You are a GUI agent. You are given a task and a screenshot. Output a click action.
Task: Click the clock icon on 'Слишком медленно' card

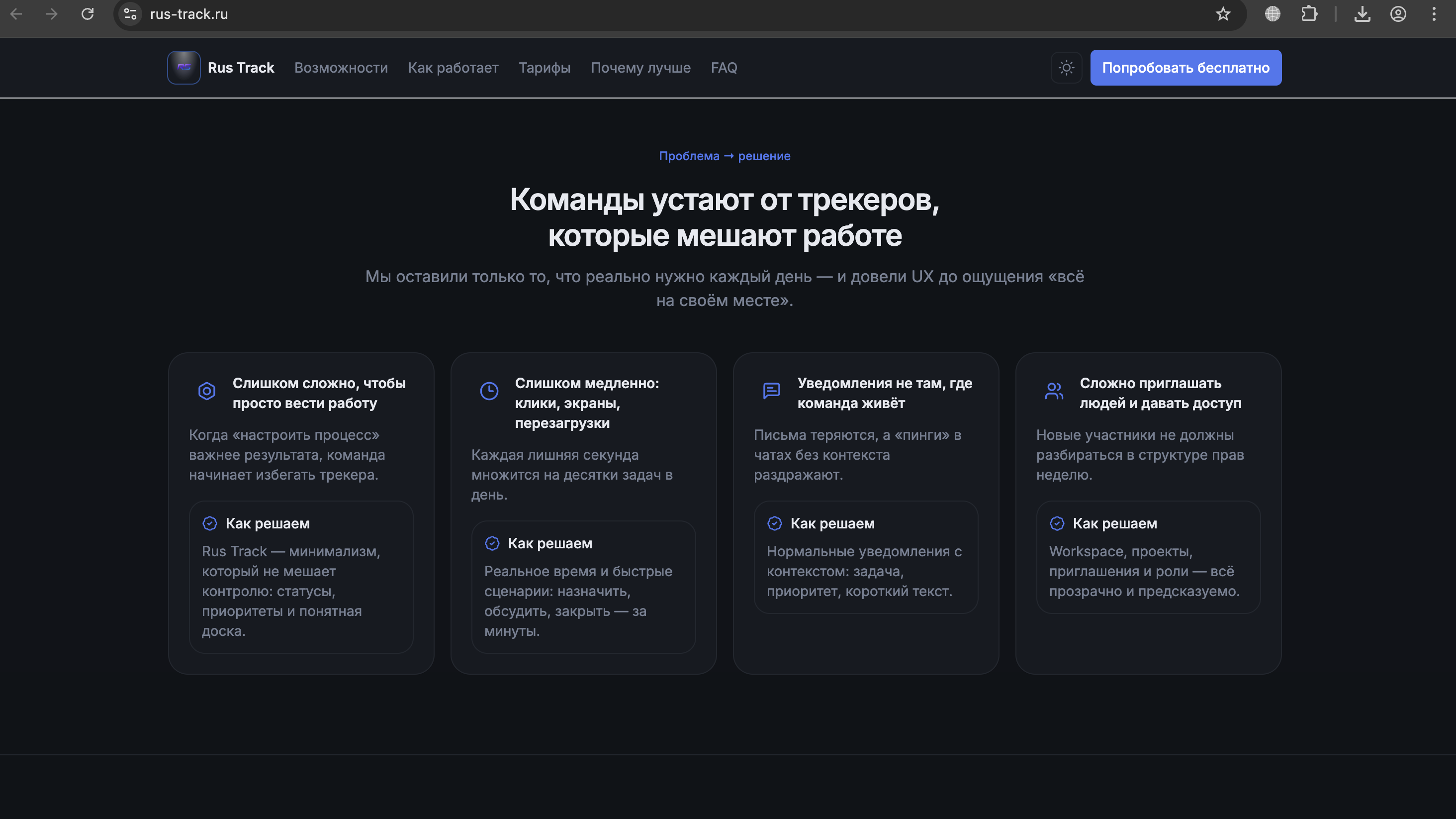pyautogui.click(x=489, y=391)
